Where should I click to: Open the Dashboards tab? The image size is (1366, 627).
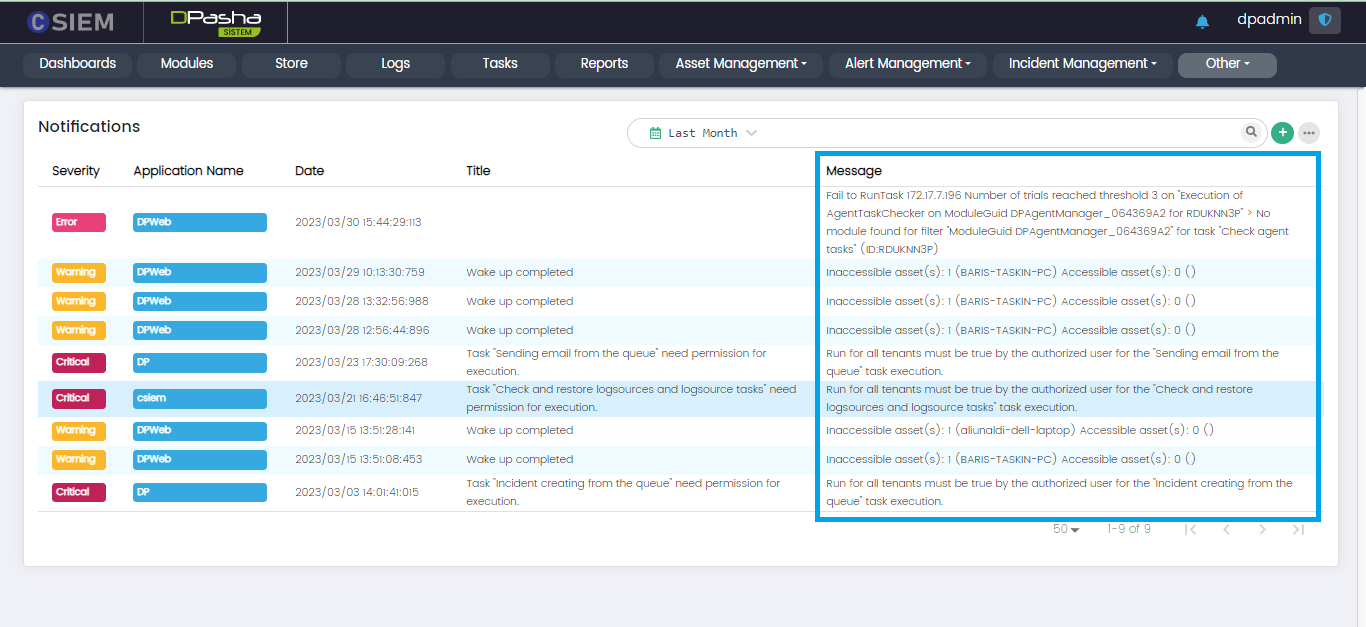tap(78, 64)
